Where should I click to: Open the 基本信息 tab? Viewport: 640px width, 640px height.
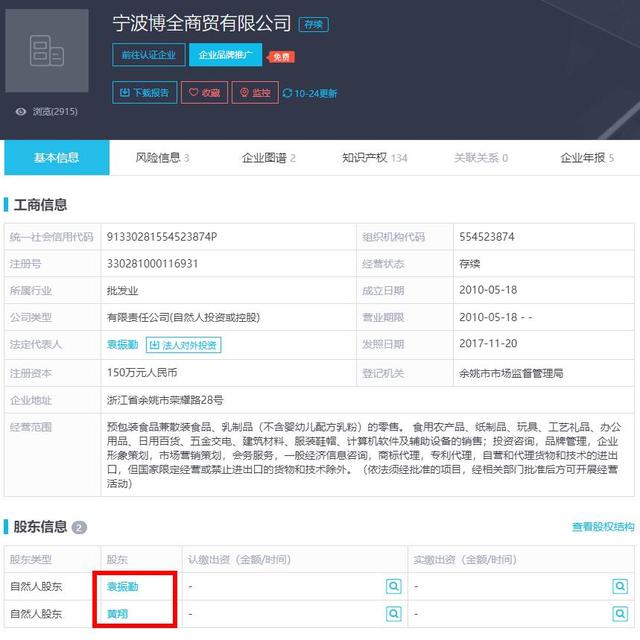[57, 158]
